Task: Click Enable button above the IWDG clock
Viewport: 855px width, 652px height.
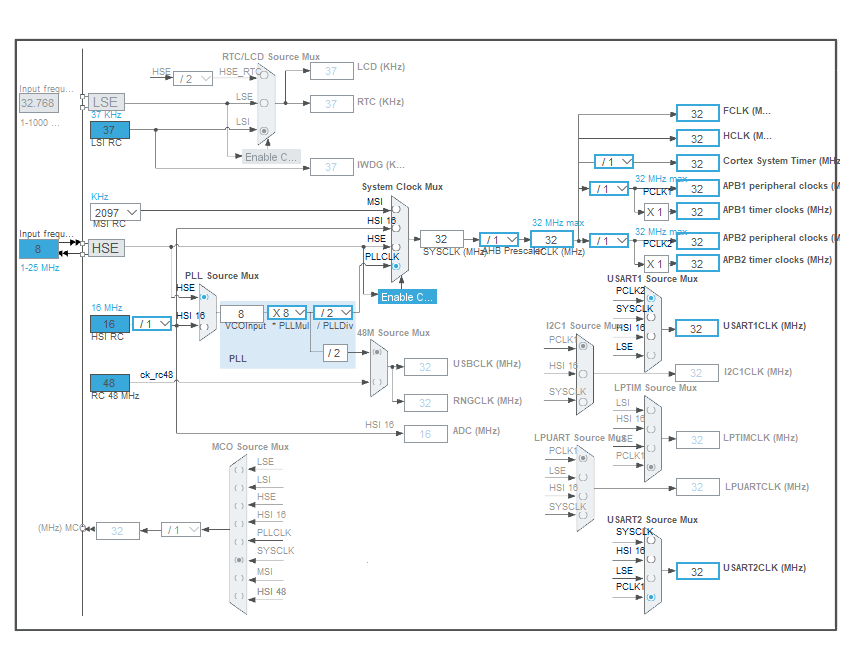Action: pos(271,157)
